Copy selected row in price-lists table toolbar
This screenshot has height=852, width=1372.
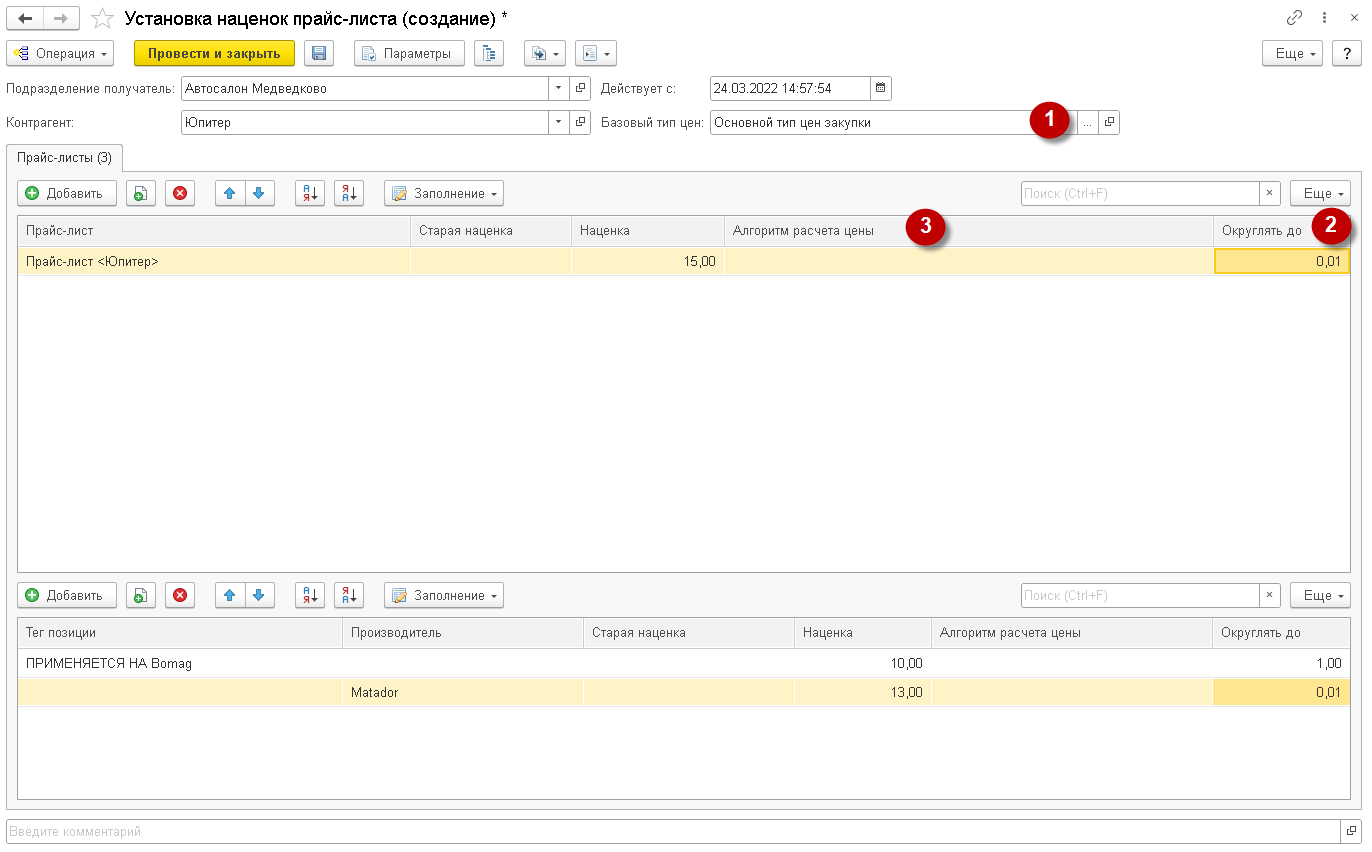tap(141, 193)
